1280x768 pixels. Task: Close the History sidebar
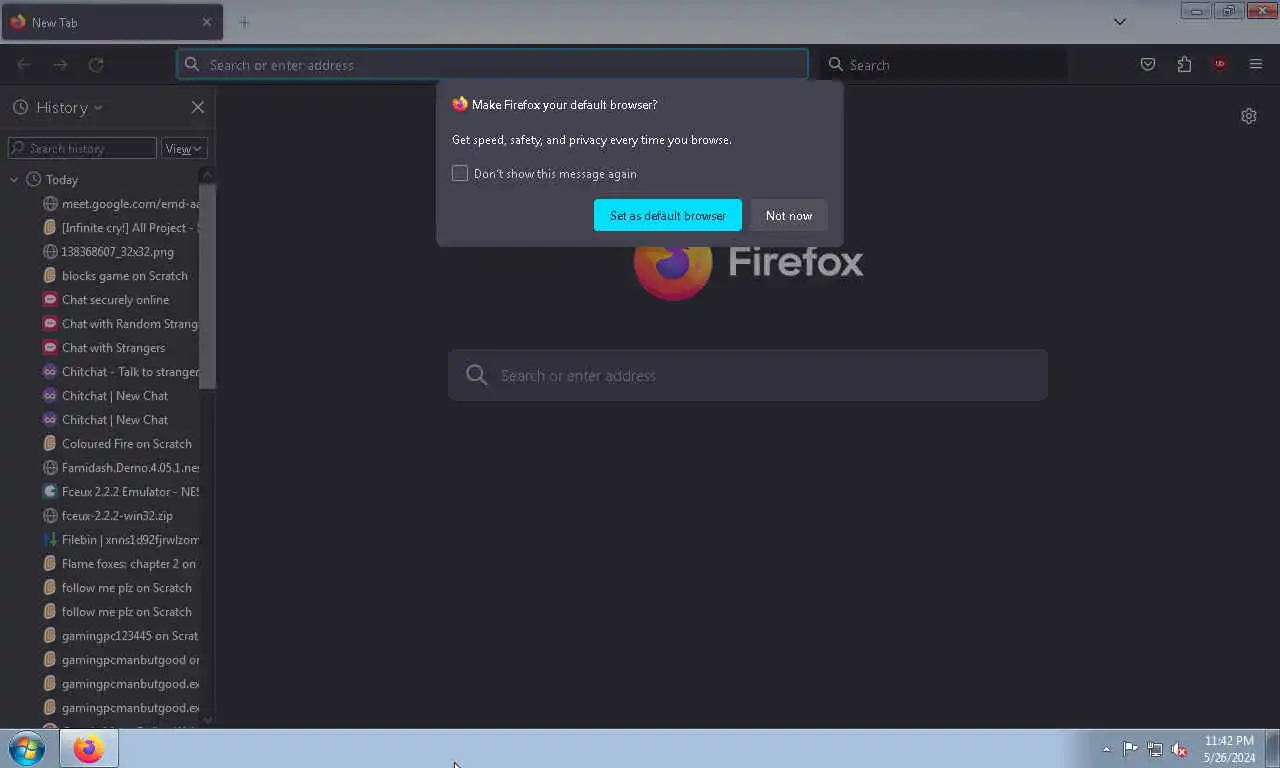pyautogui.click(x=197, y=107)
